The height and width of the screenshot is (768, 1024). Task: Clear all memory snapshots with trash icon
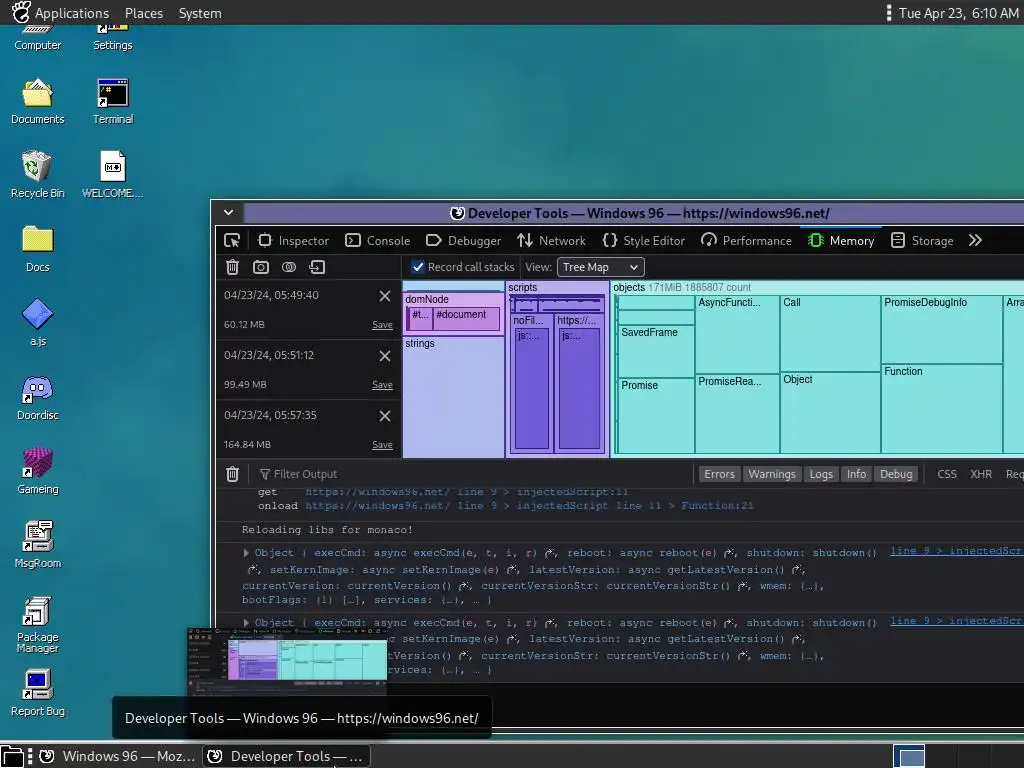tap(232, 267)
